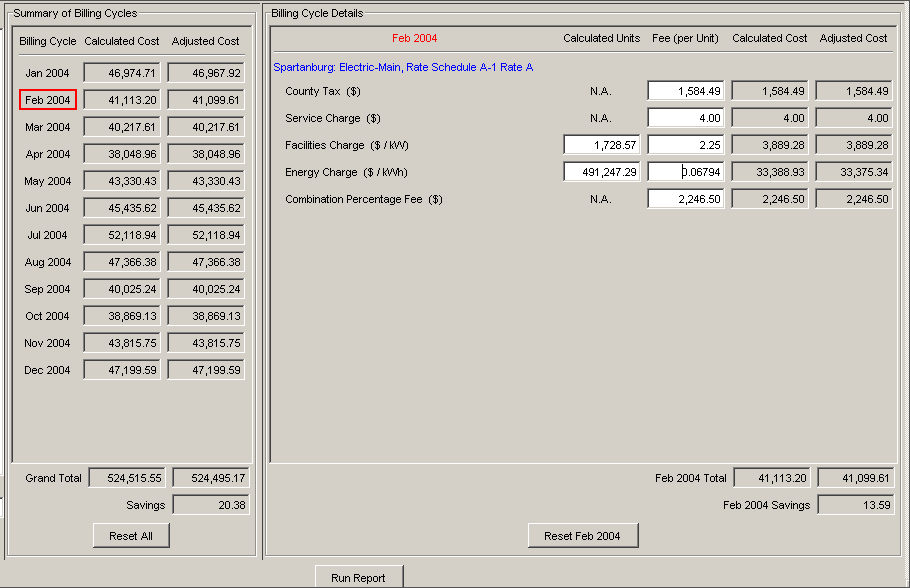Open the Jul 2004 billing cycle

(x=48, y=235)
